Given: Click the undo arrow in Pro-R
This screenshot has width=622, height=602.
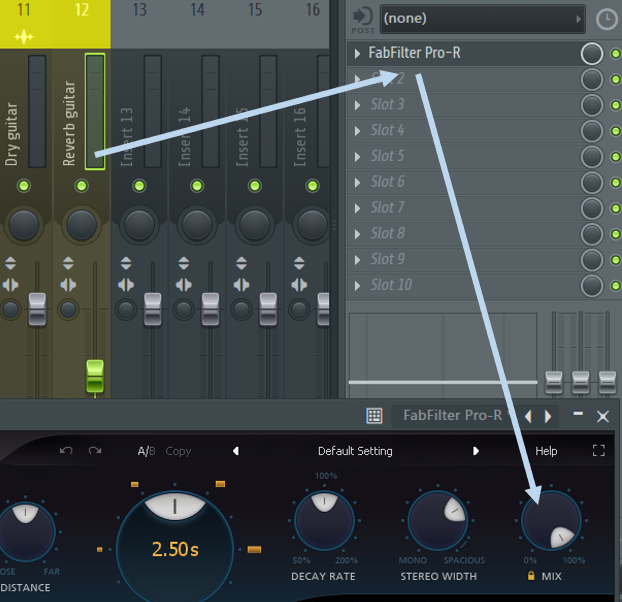Looking at the screenshot, I should click(66, 451).
